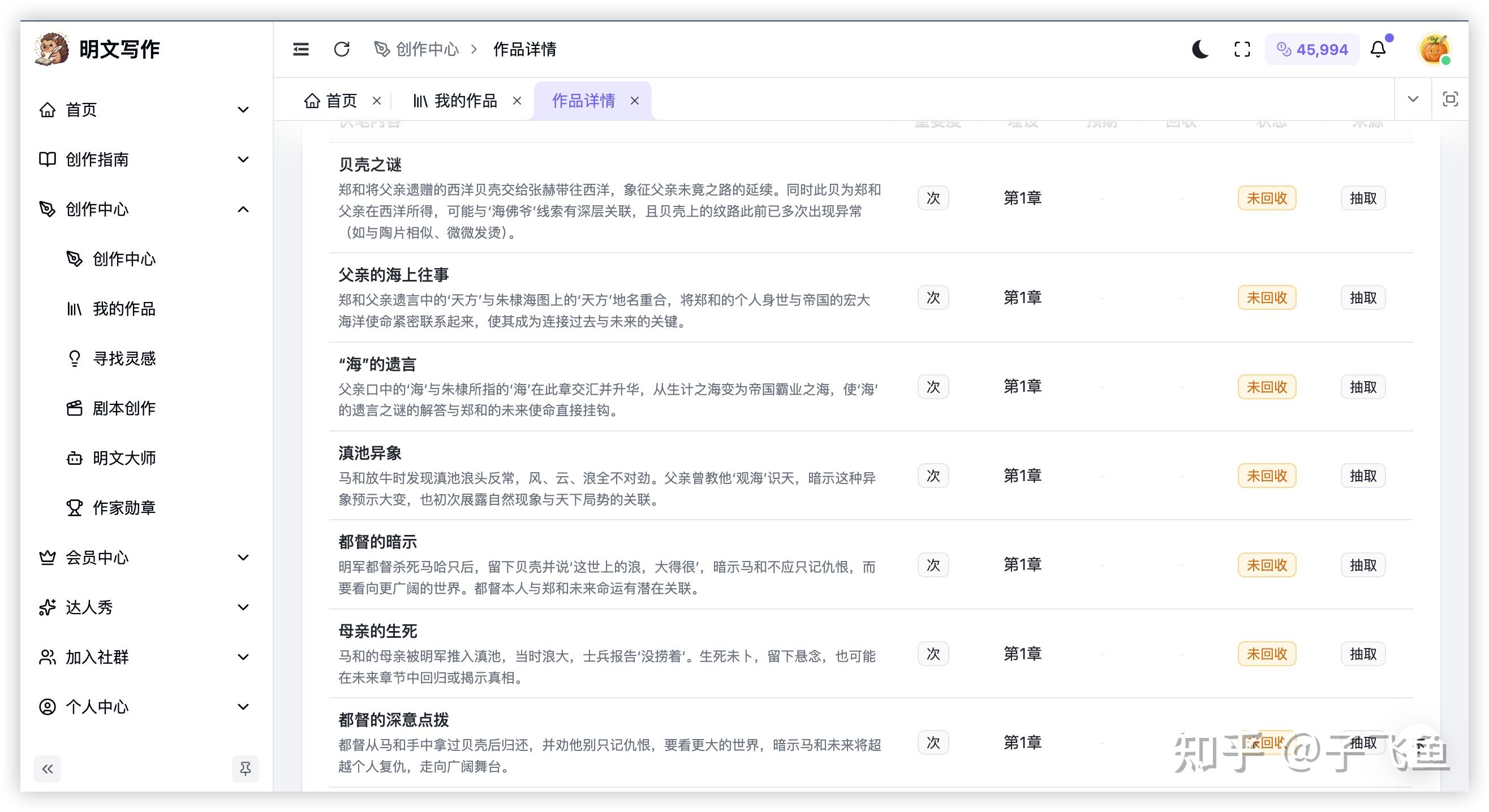Click the robot icon beside 明文大师
The width and height of the screenshot is (1489, 812).
75,457
